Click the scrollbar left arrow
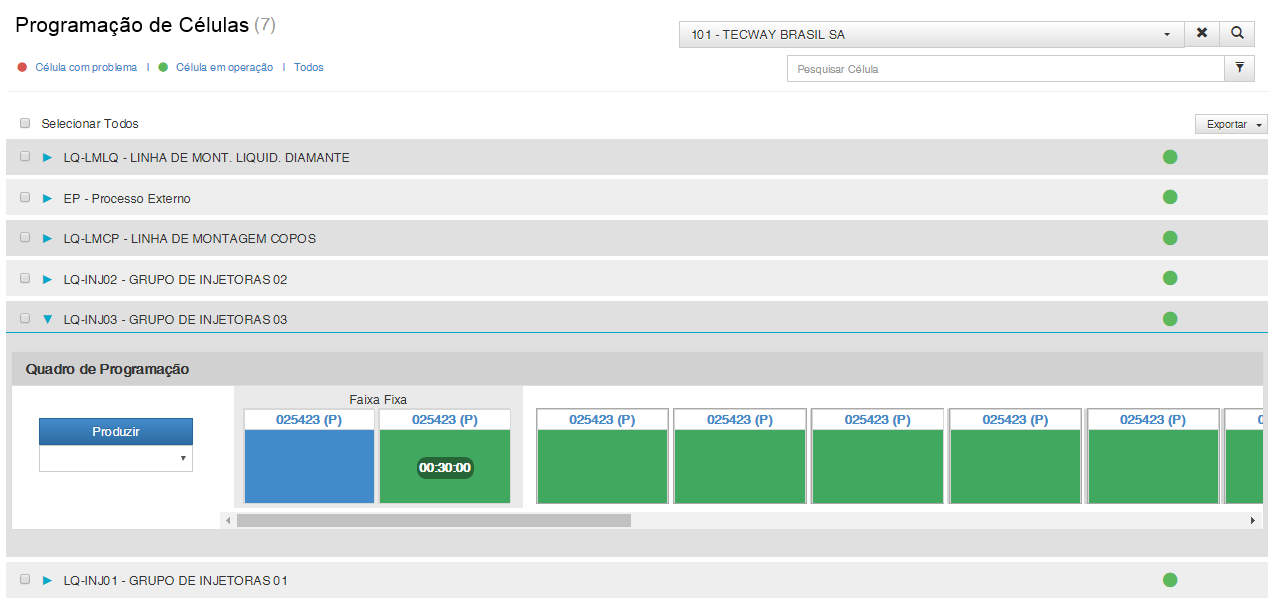This screenshot has height=599, width=1273. pyautogui.click(x=228, y=520)
